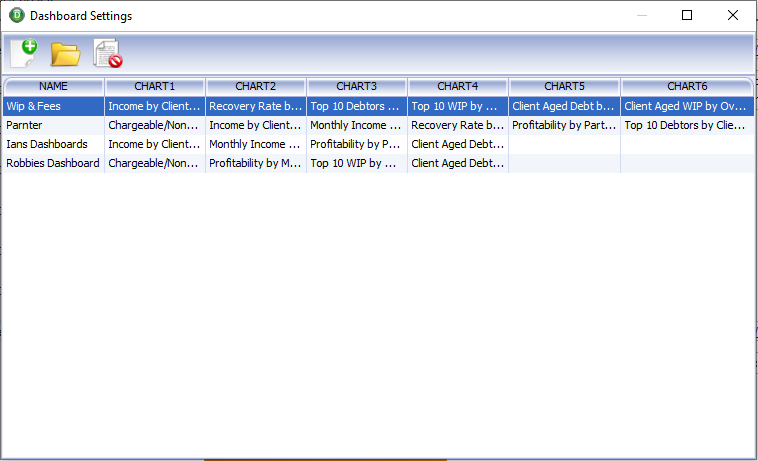This screenshot has height=461, width=758.
Task: Click the CHART6 column header
Action: coord(687,86)
